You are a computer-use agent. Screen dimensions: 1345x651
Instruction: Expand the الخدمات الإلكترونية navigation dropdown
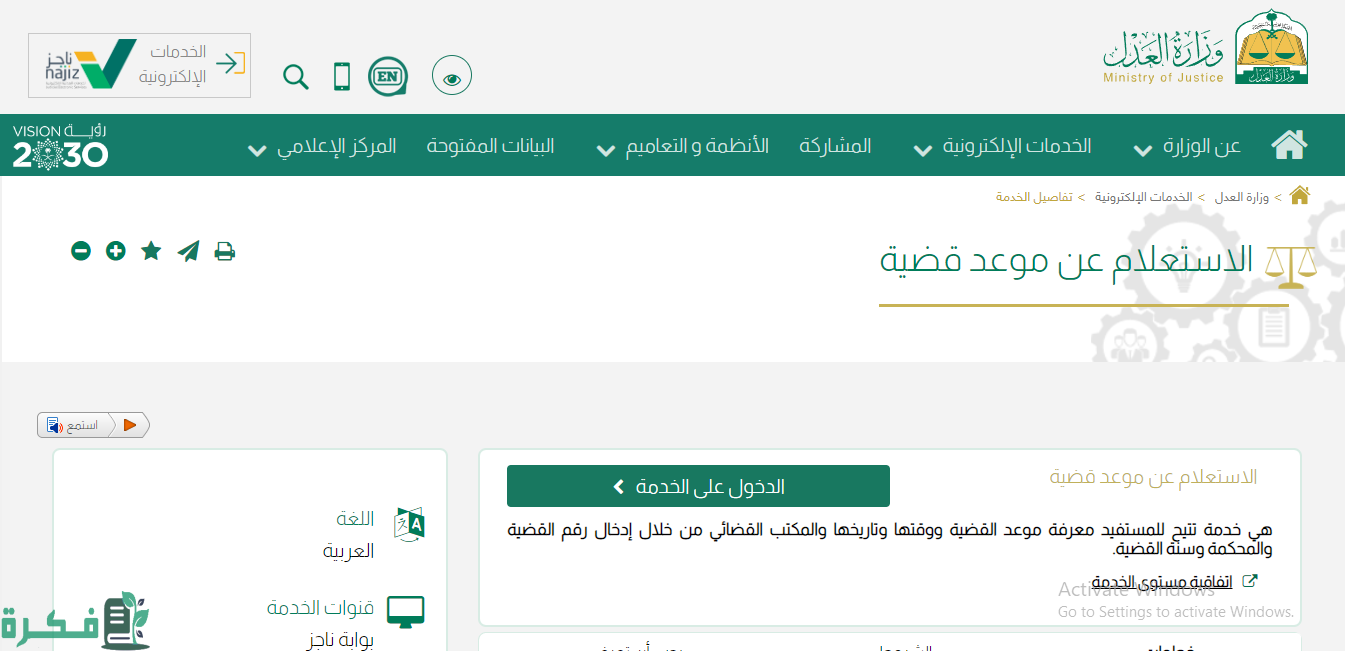tap(1003, 147)
